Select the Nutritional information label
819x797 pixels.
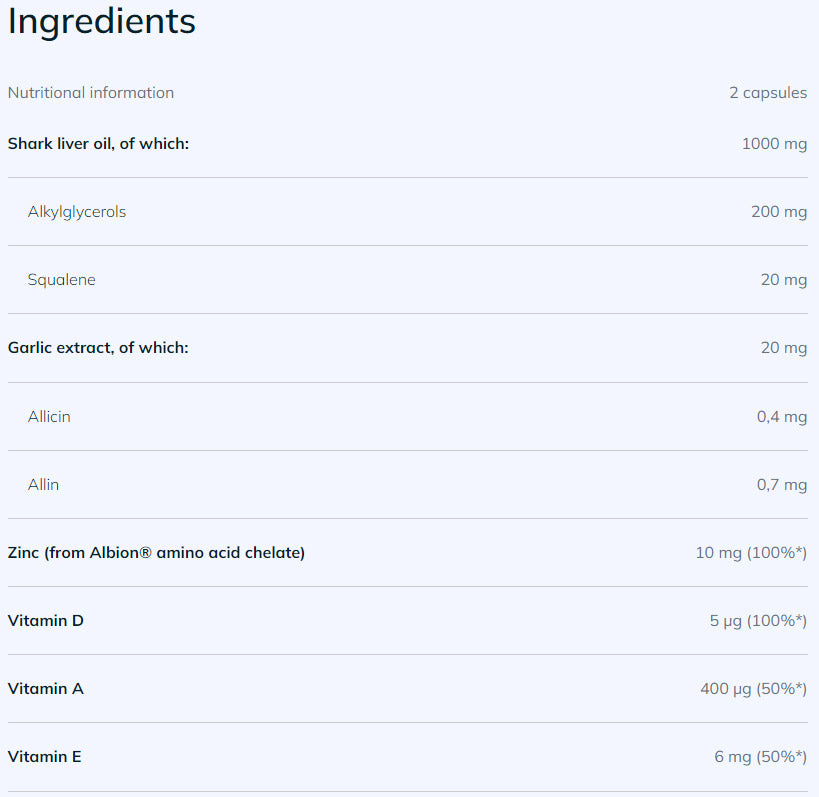[91, 93]
